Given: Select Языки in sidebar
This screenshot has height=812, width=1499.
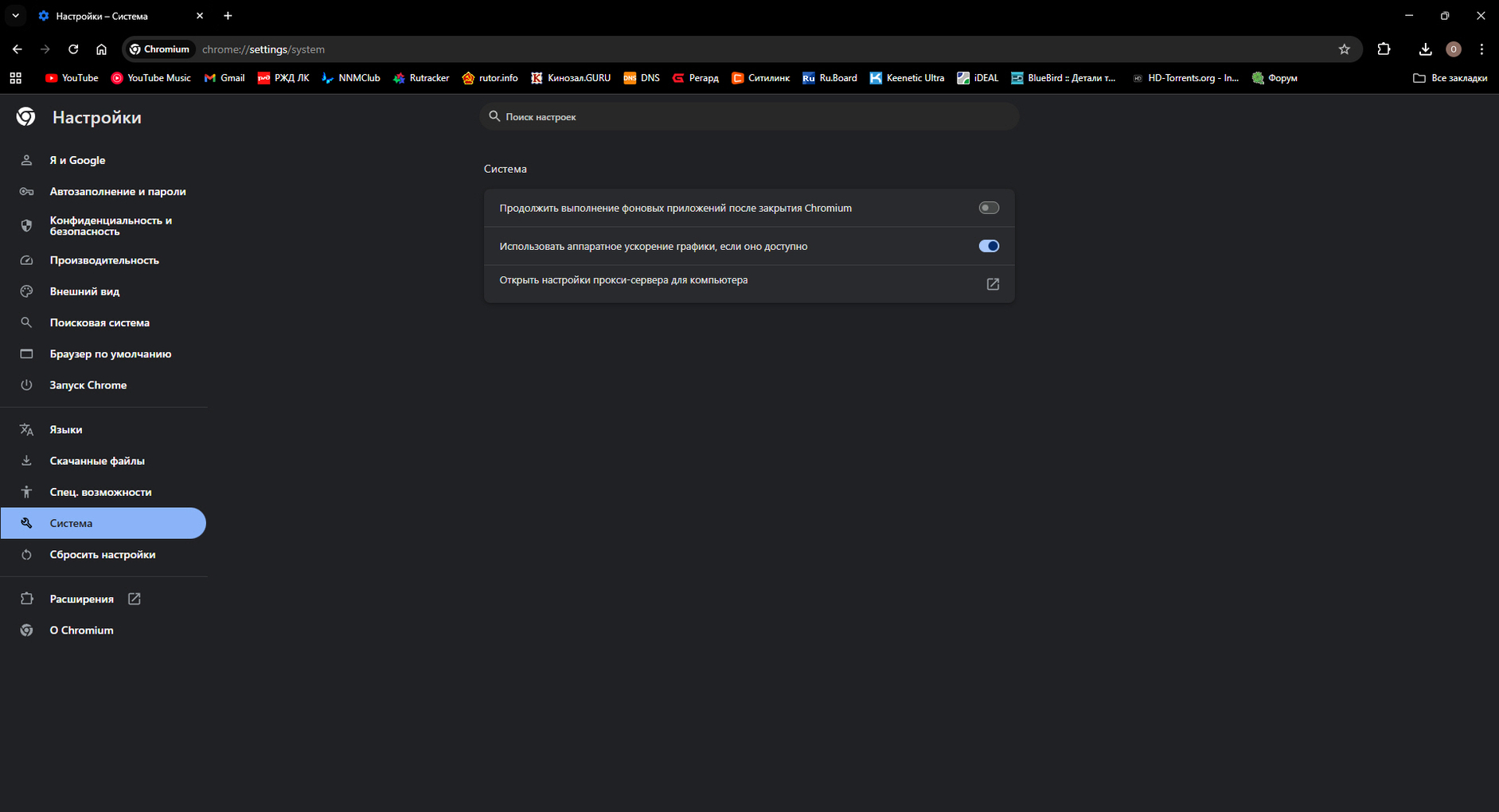Looking at the screenshot, I should tap(103, 429).
